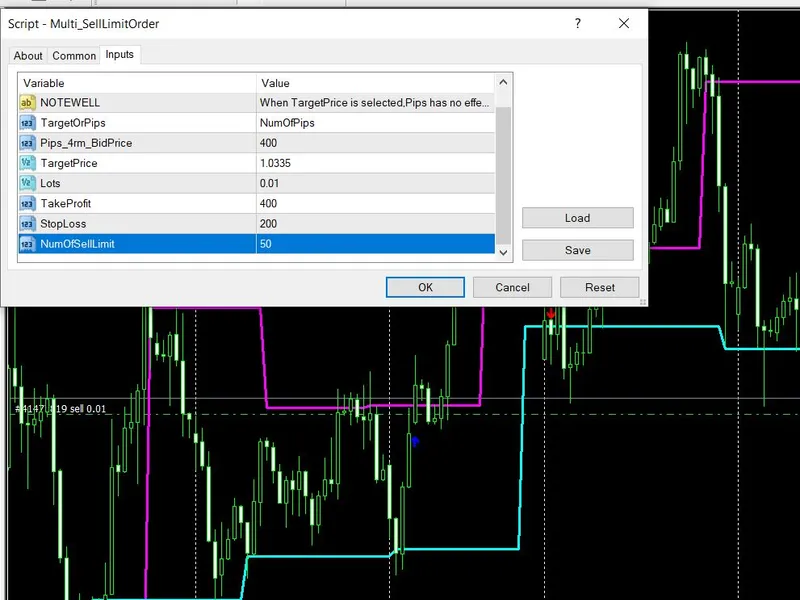Screen dimensions: 800x600
Task: Click the Pips_4rm_BidPrice integer type icon
Action: pyautogui.click(x=27, y=143)
